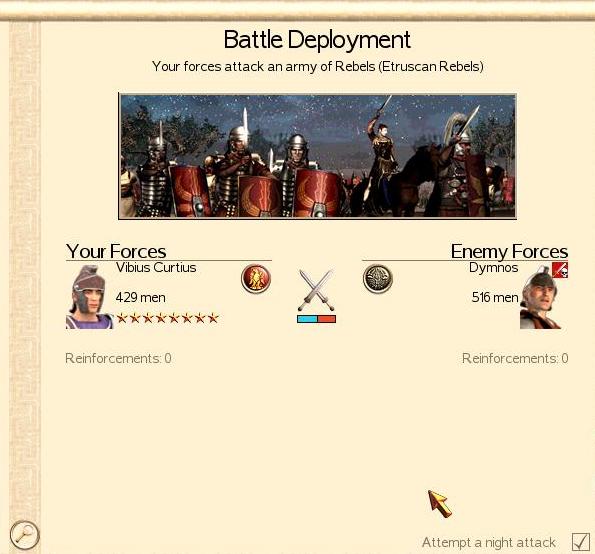
Task: Click the Roman faction emblem
Action: (256, 279)
